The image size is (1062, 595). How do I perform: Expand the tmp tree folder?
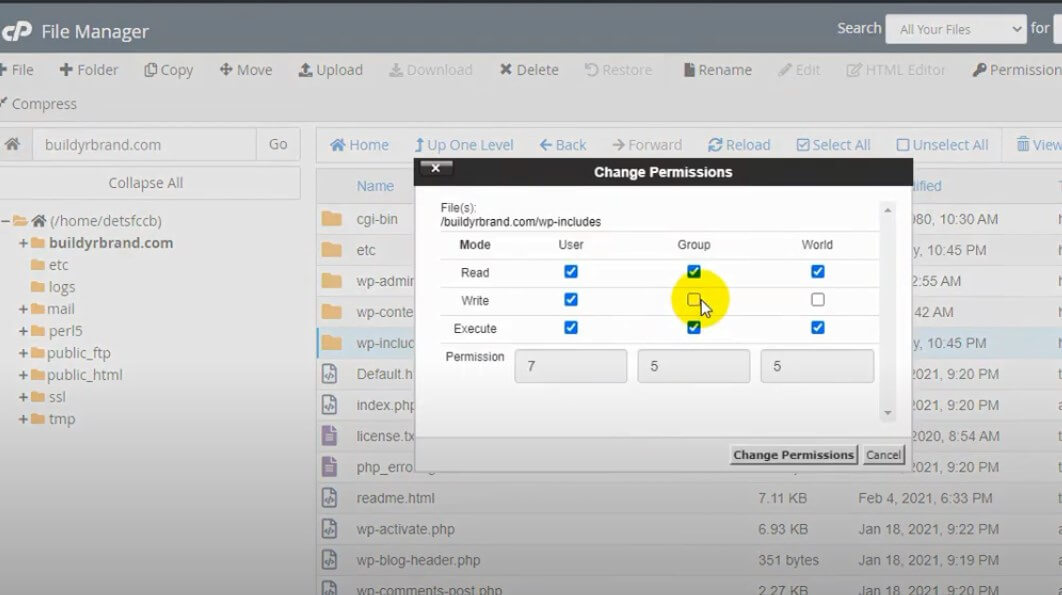23,419
